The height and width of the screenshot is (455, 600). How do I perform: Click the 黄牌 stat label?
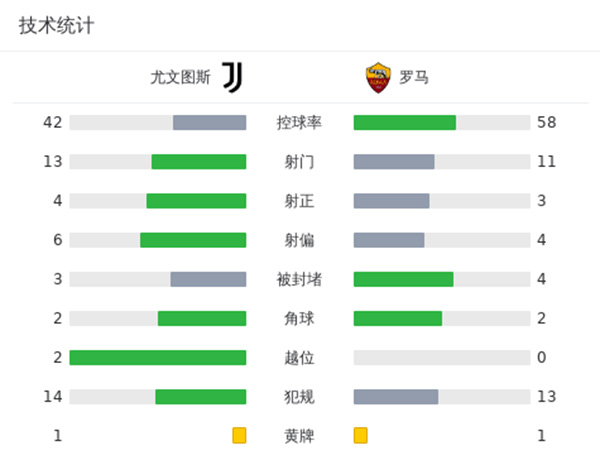click(299, 435)
